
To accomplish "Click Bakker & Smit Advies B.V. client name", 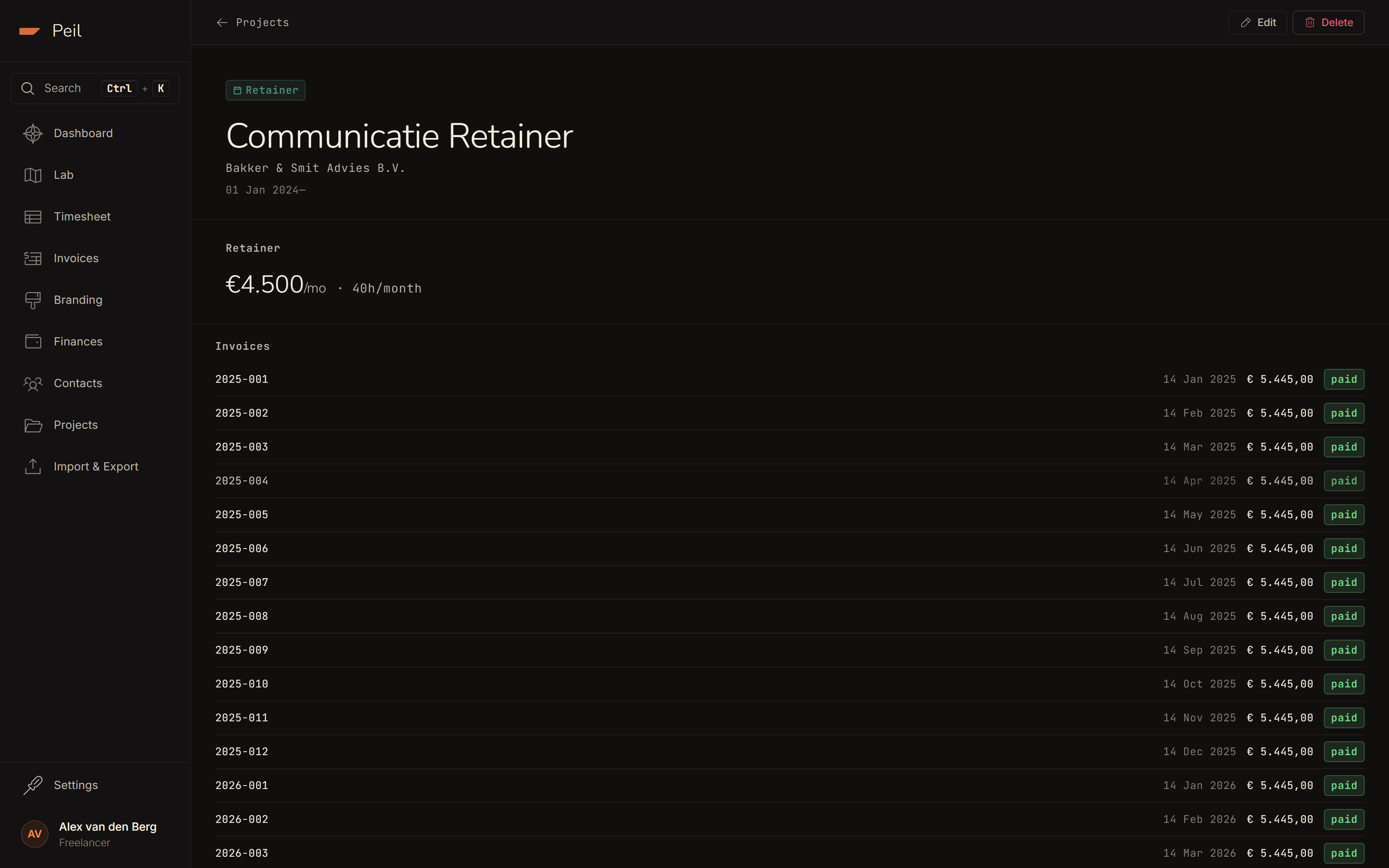I will (315, 168).
